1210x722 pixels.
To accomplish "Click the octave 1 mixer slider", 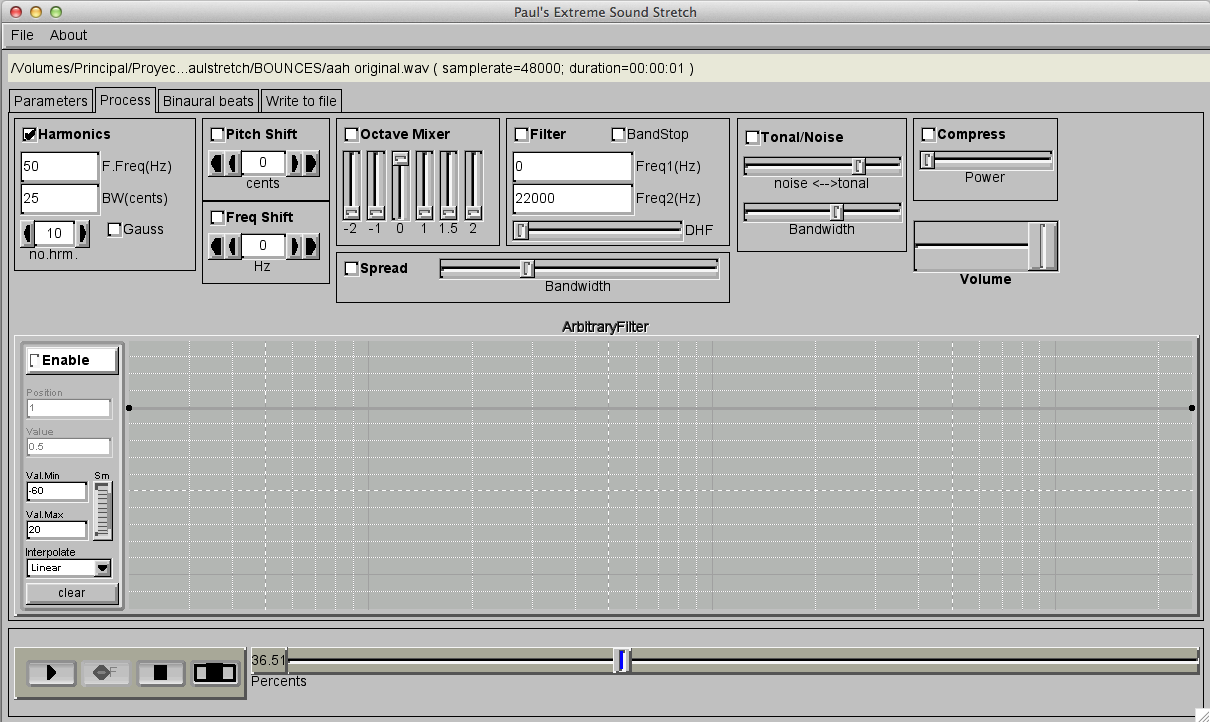I will (x=424, y=185).
